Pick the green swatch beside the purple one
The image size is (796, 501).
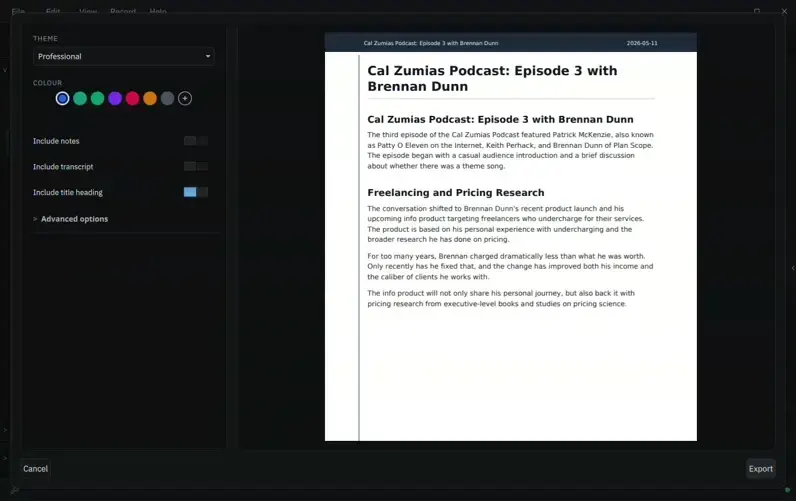[x=97, y=98]
